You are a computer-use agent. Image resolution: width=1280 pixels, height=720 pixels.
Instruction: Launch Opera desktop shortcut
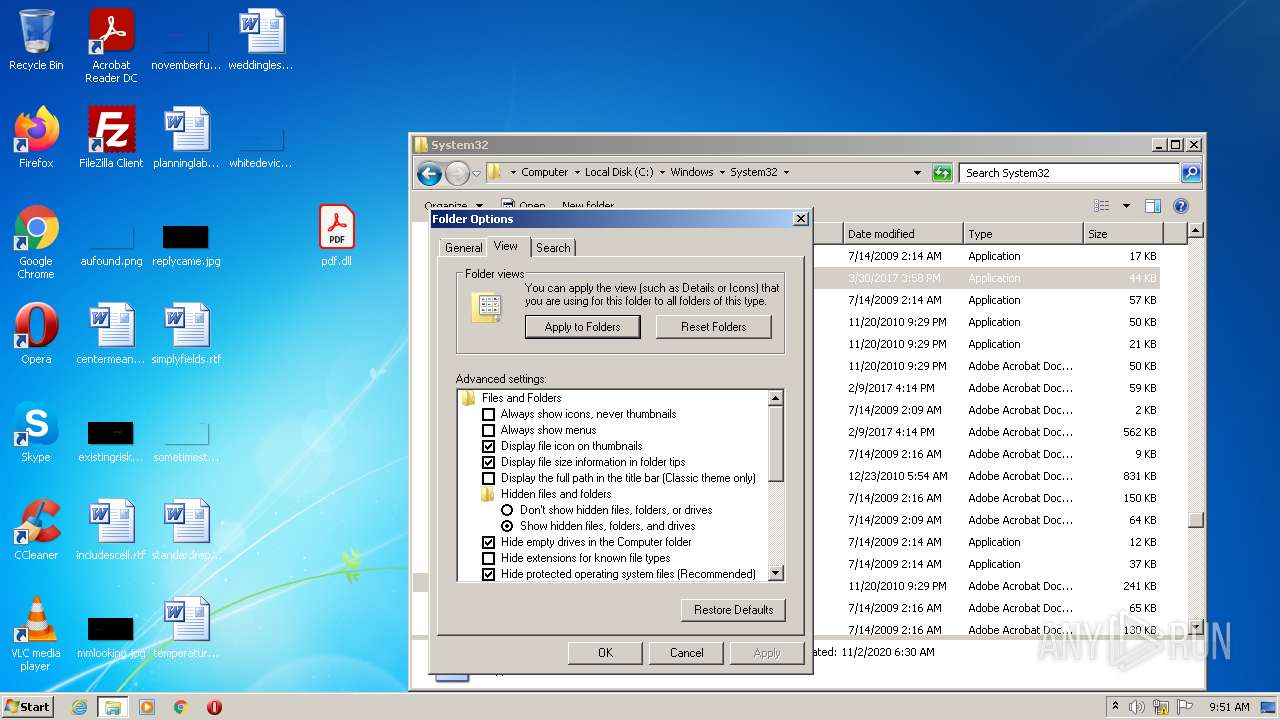[x=36, y=334]
